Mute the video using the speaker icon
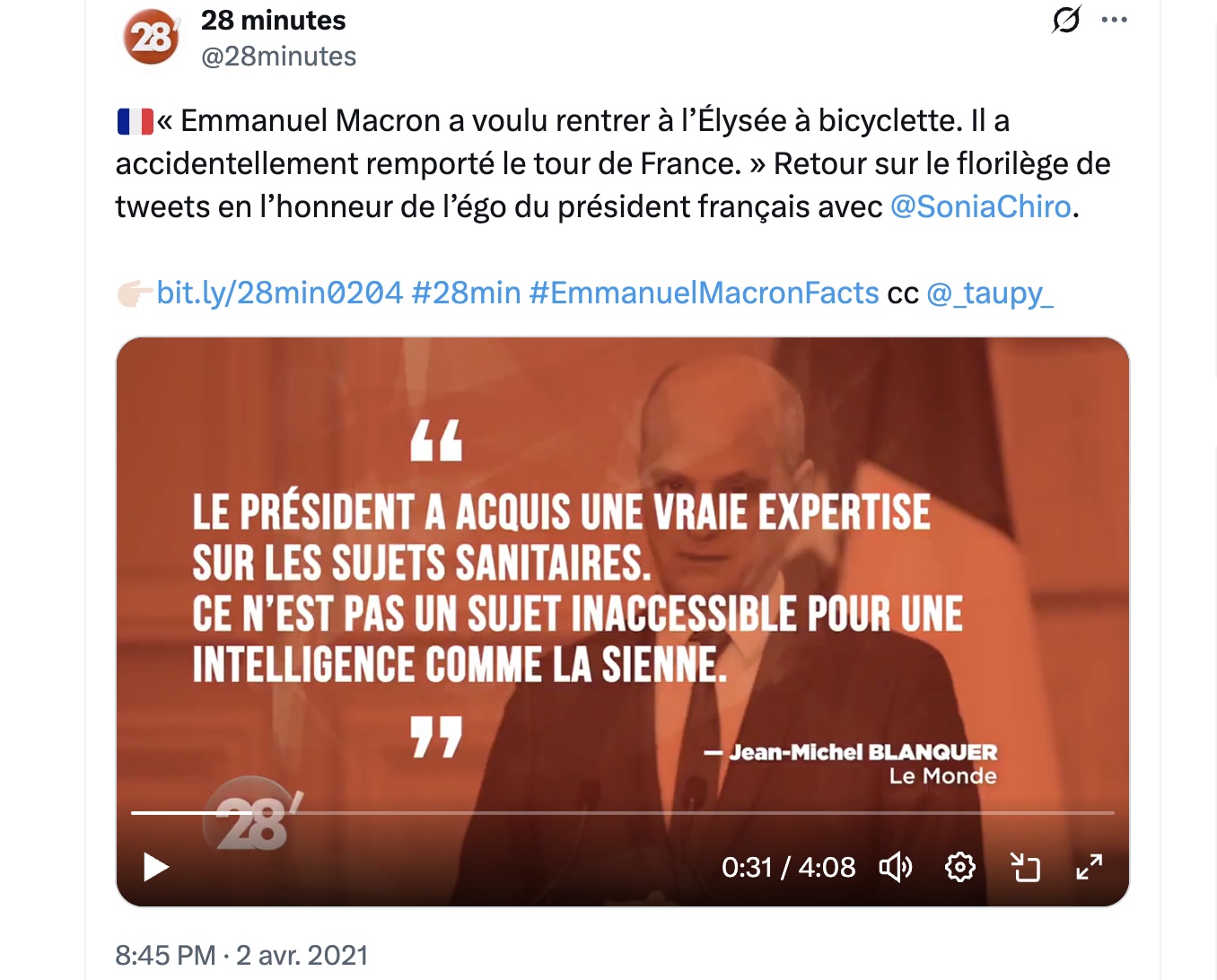The image size is (1217, 980). coord(896,867)
